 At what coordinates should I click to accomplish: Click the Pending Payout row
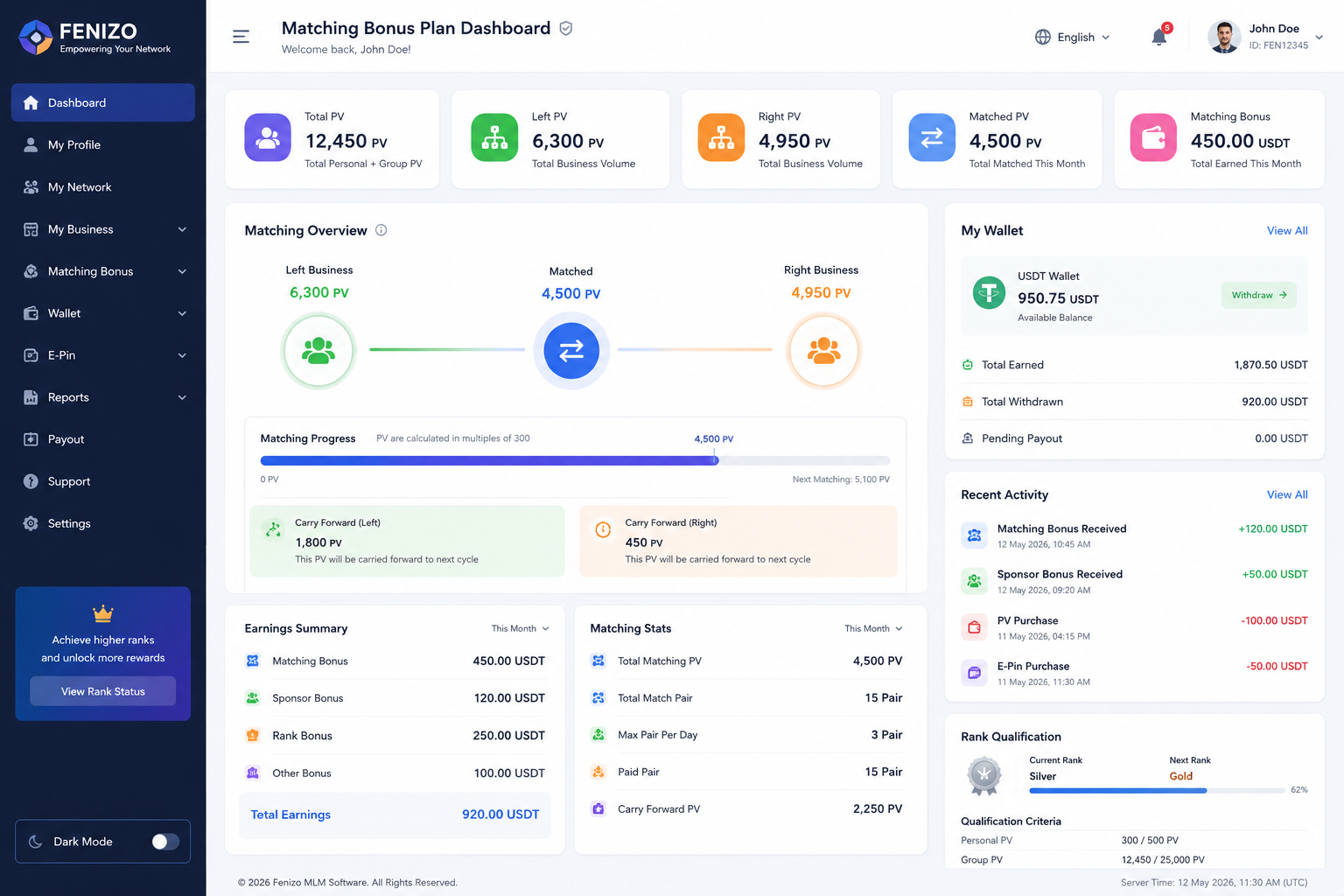(x=1135, y=438)
